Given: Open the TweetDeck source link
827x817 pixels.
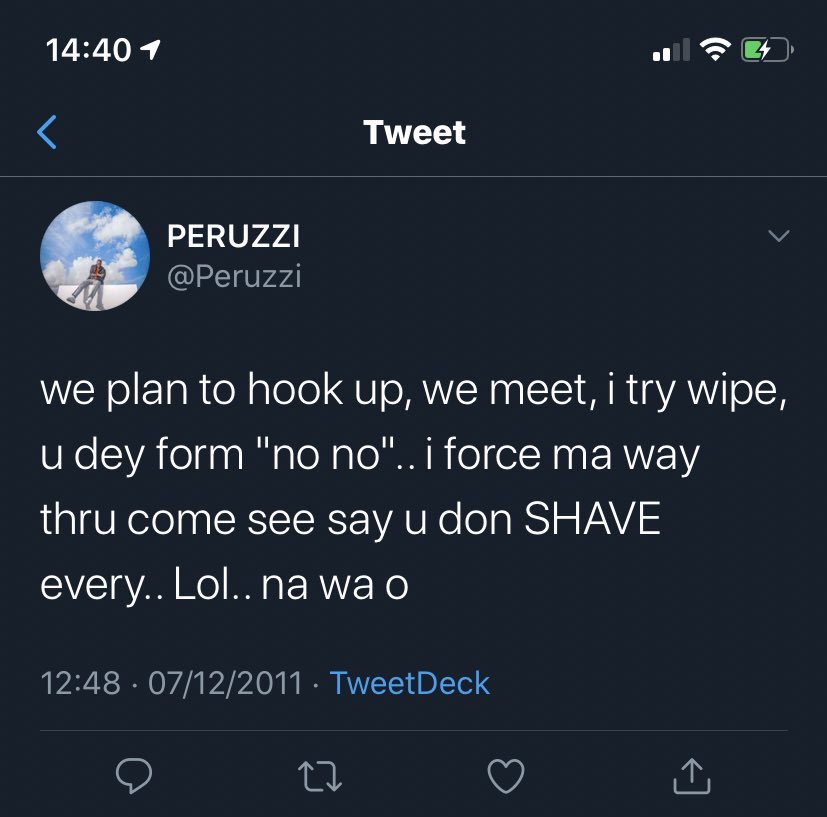Looking at the screenshot, I should [410, 683].
